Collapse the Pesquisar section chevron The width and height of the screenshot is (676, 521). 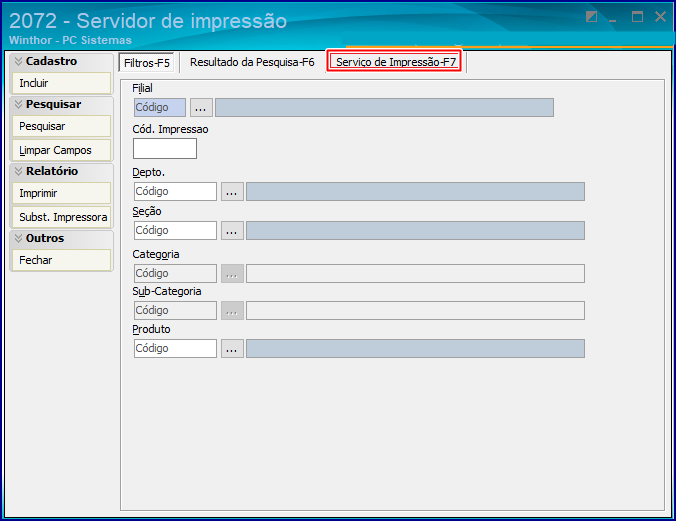[x=18, y=104]
